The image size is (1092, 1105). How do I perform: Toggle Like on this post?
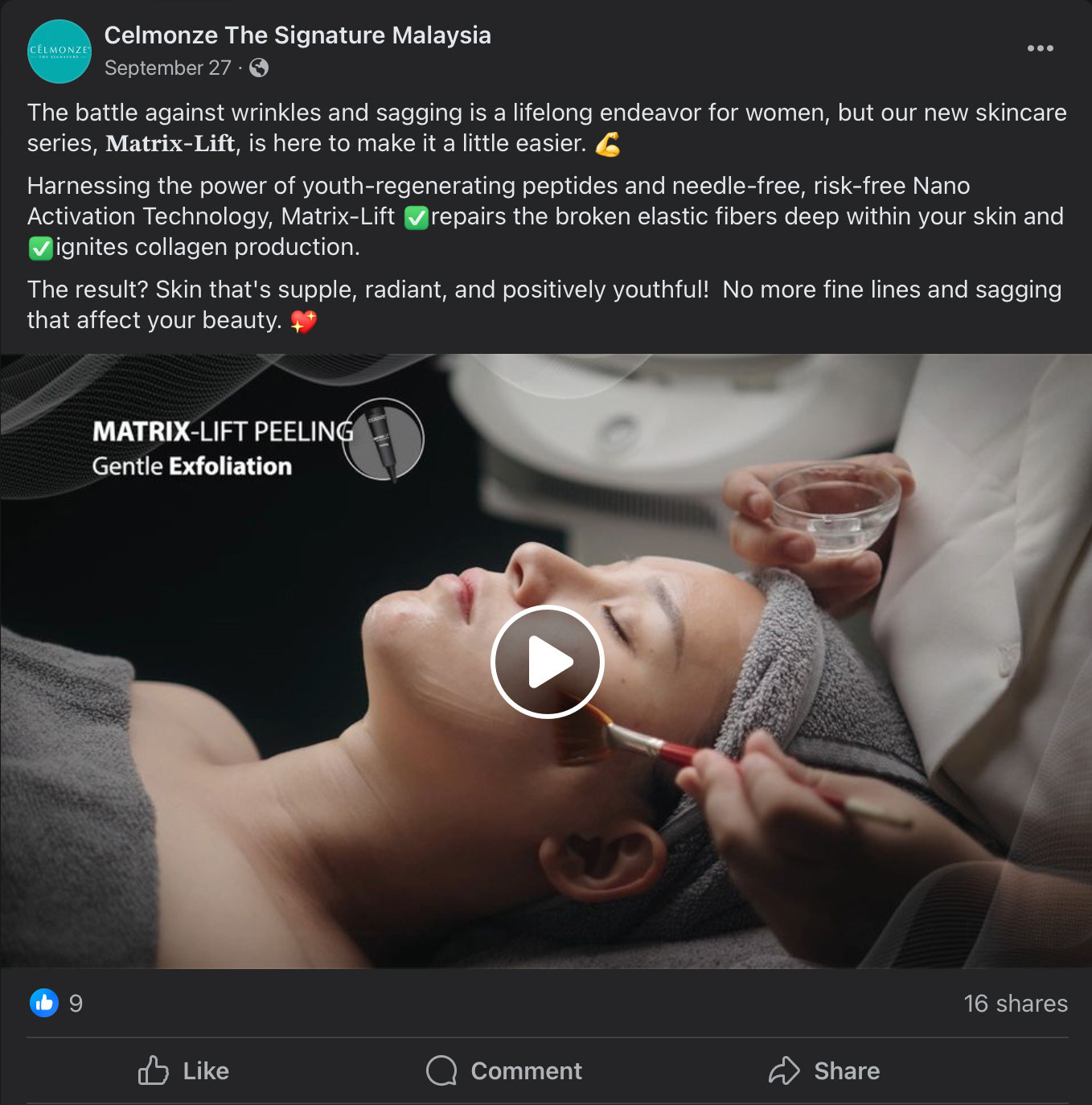pyautogui.click(x=184, y=1070)
